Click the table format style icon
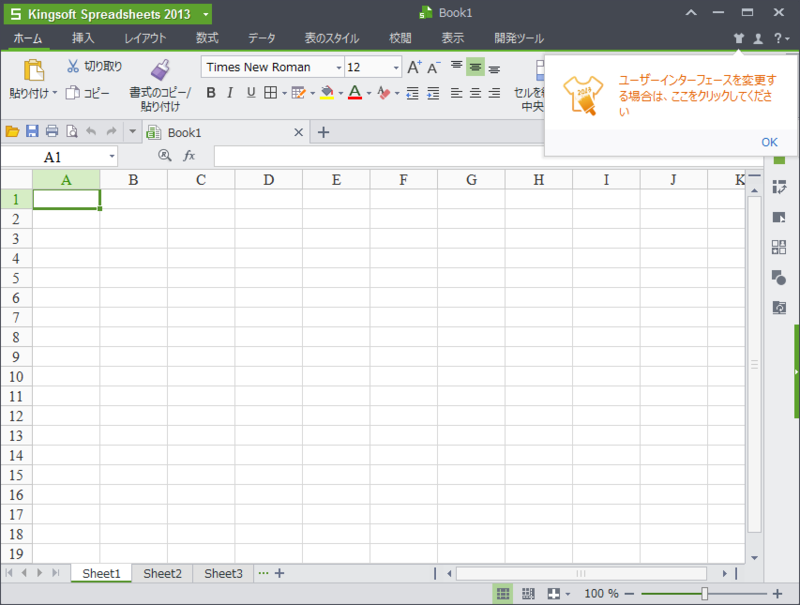Image resolution: width=800 pixels, height=605 pixels. 298,93
